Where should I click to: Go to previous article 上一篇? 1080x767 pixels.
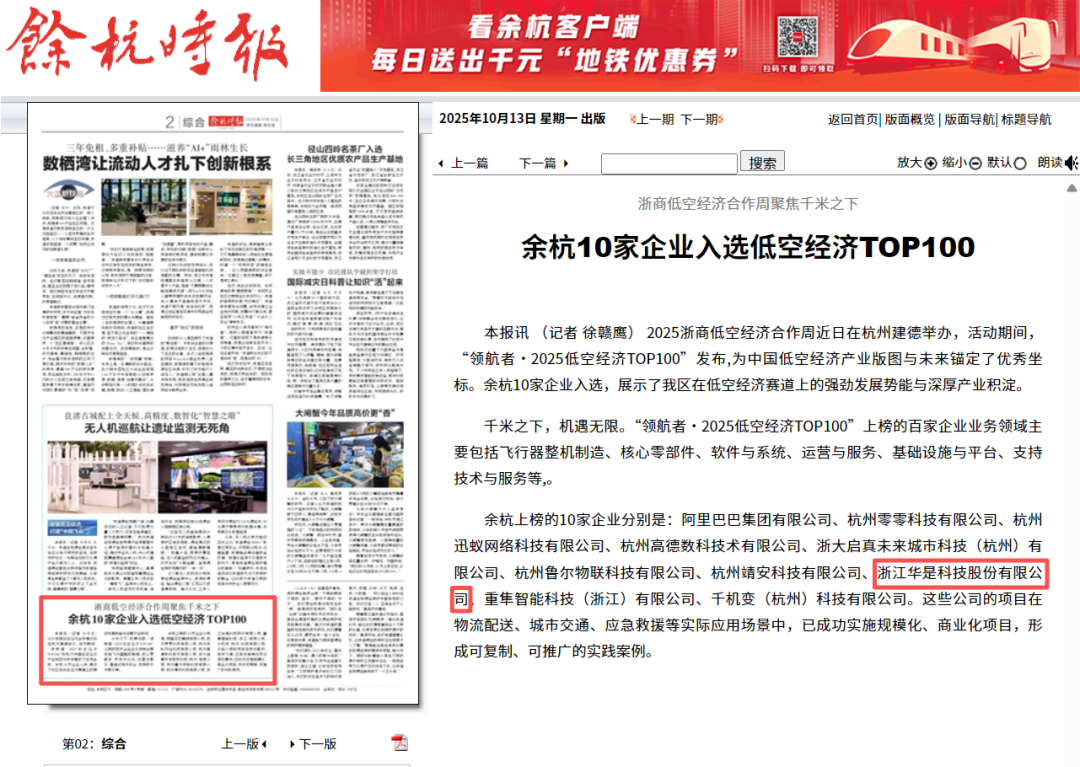[469, 163]
